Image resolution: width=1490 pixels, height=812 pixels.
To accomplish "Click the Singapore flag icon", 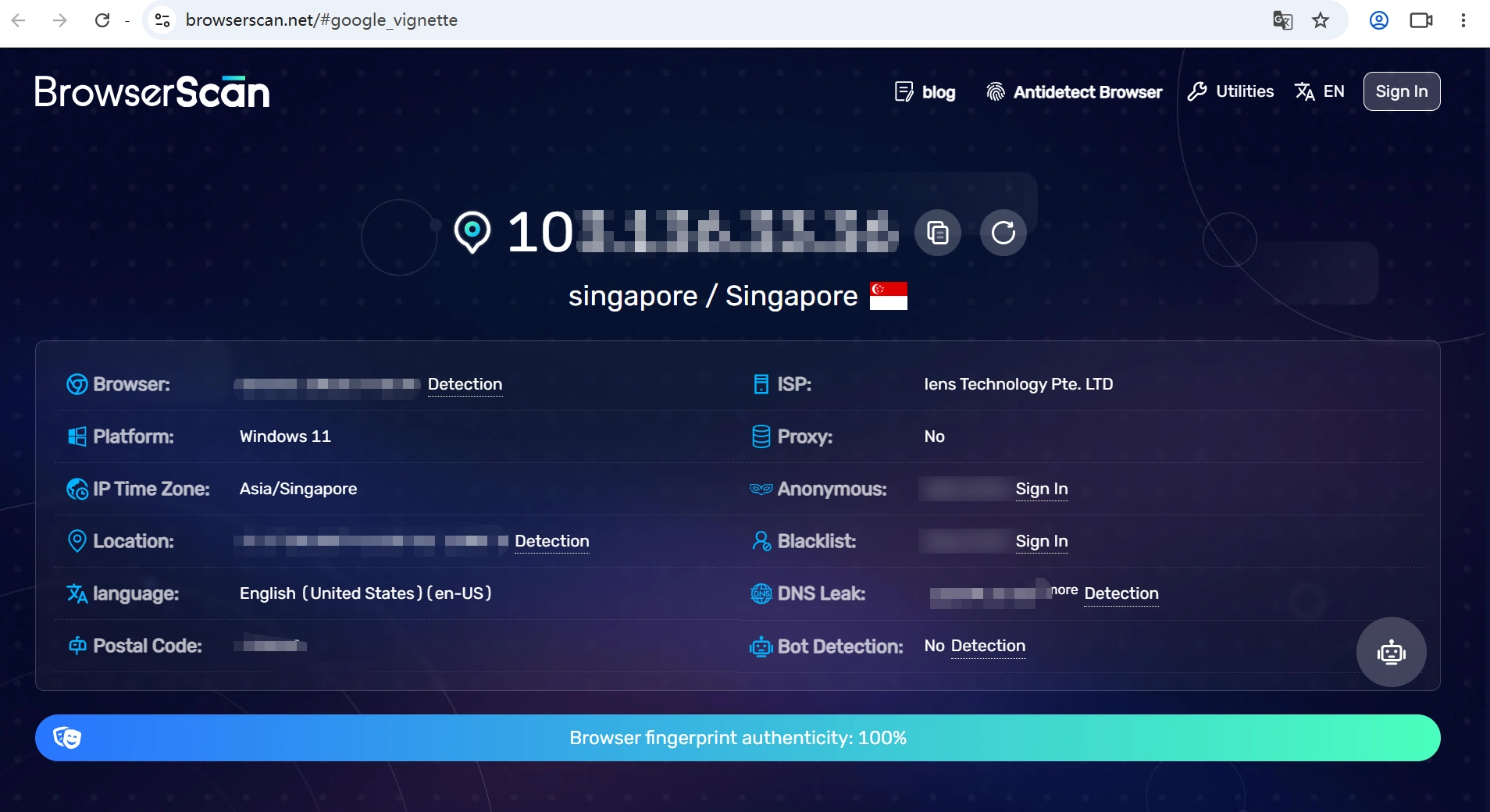I will 889,296.
